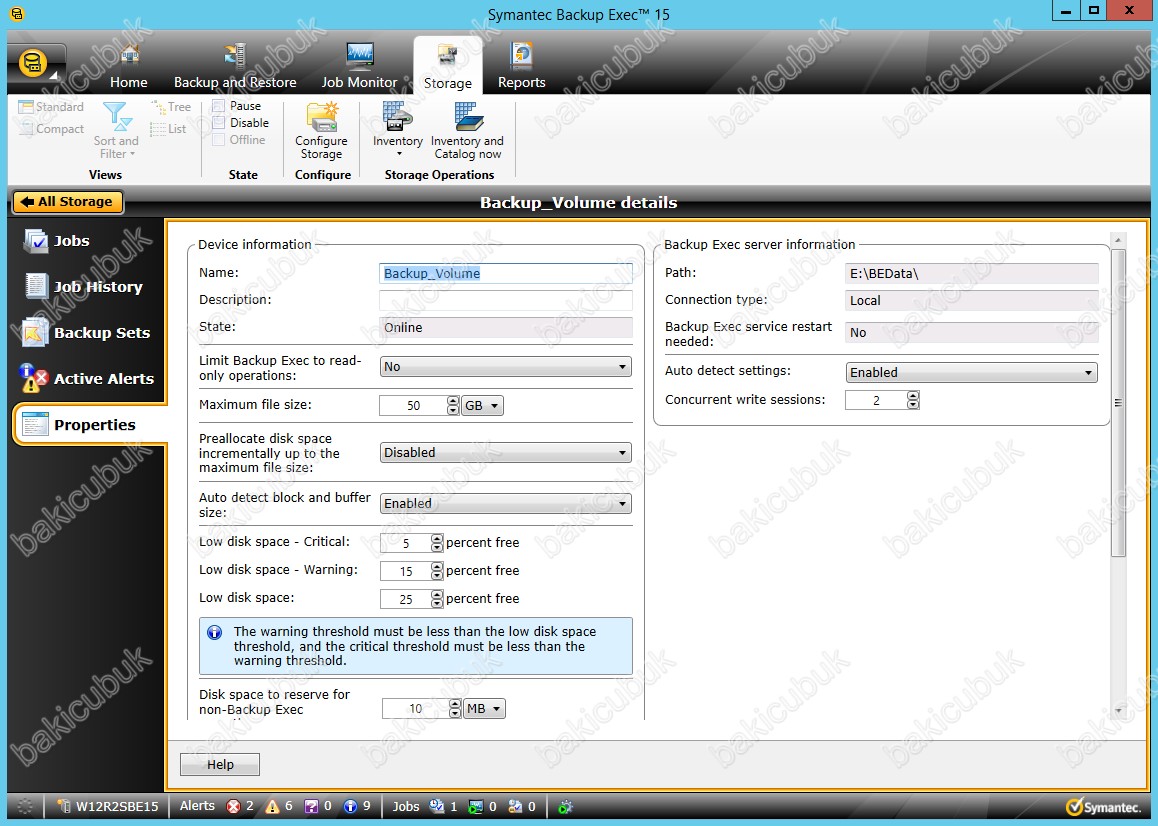1158x826 pixels.
Task: Click the second Jobs status bar icon
Action: 476,806
